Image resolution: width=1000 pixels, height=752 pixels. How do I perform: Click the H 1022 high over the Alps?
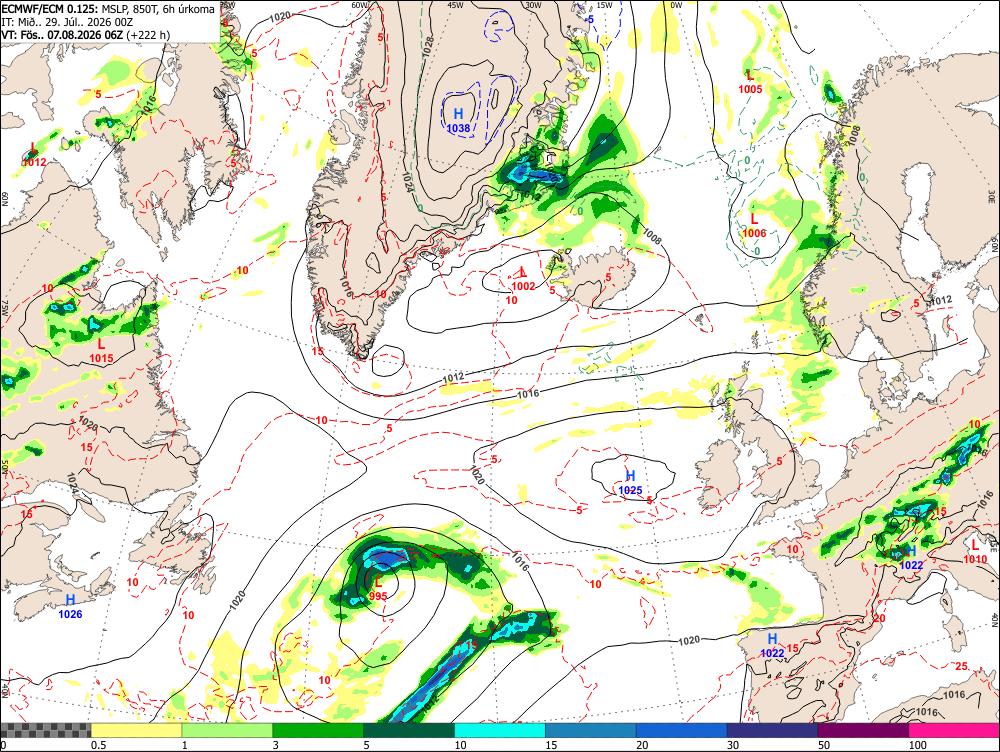(911, 557)
